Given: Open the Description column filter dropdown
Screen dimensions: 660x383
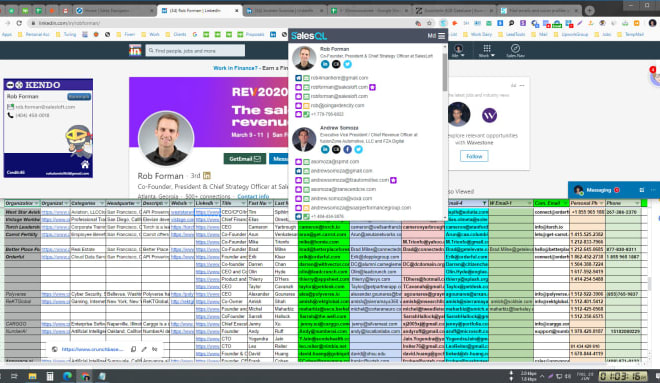Looking at the screenshot, I should 166,203.
